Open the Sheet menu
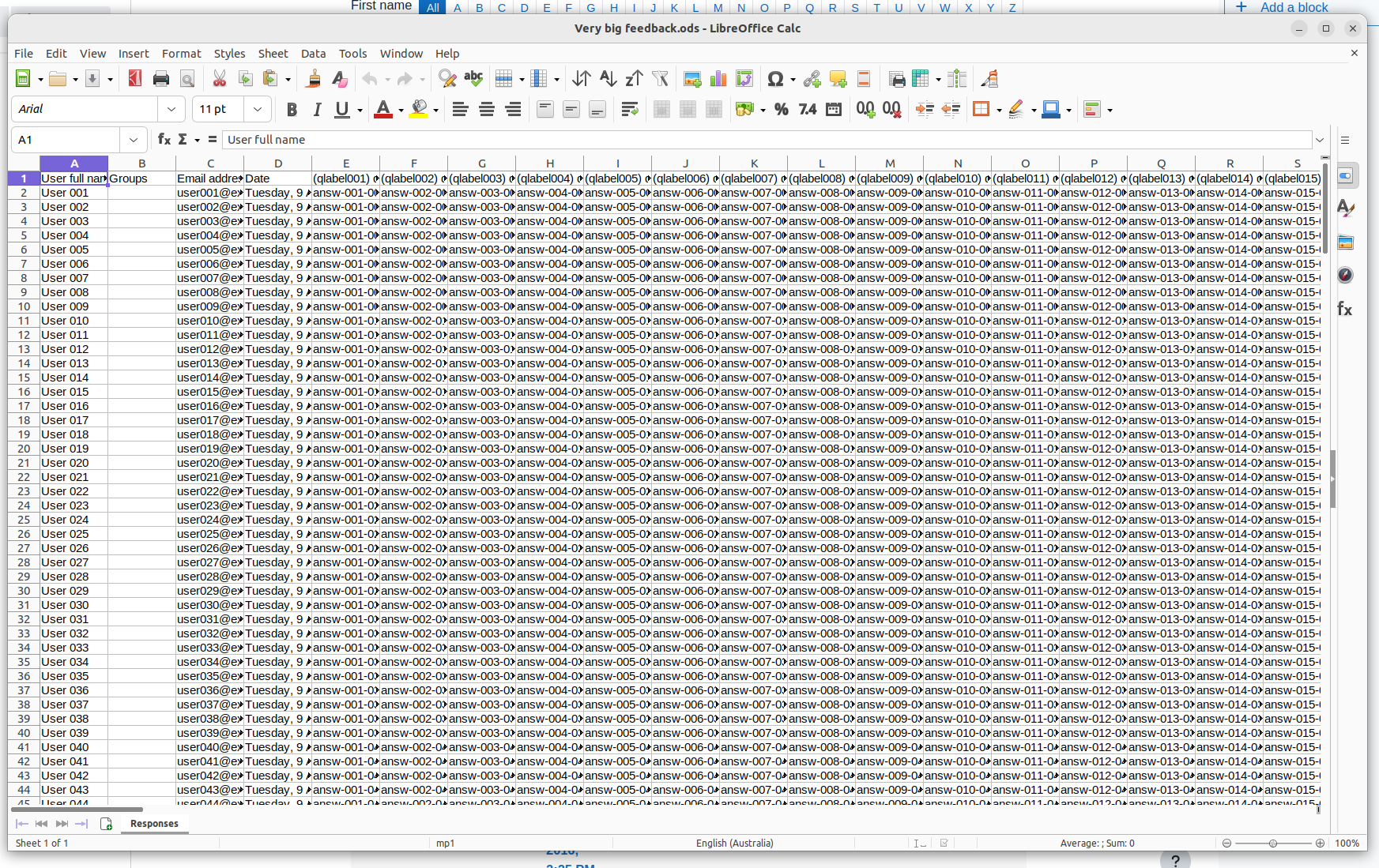Viewport: 1379px width, 868px height. click(273, 54)
